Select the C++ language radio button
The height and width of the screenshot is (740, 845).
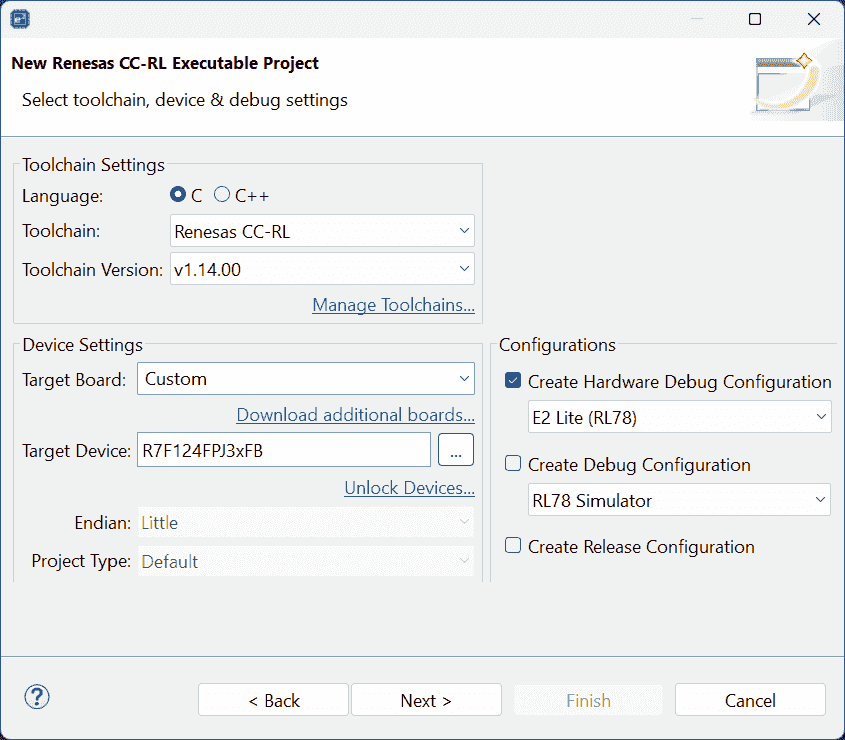[222, 195]
